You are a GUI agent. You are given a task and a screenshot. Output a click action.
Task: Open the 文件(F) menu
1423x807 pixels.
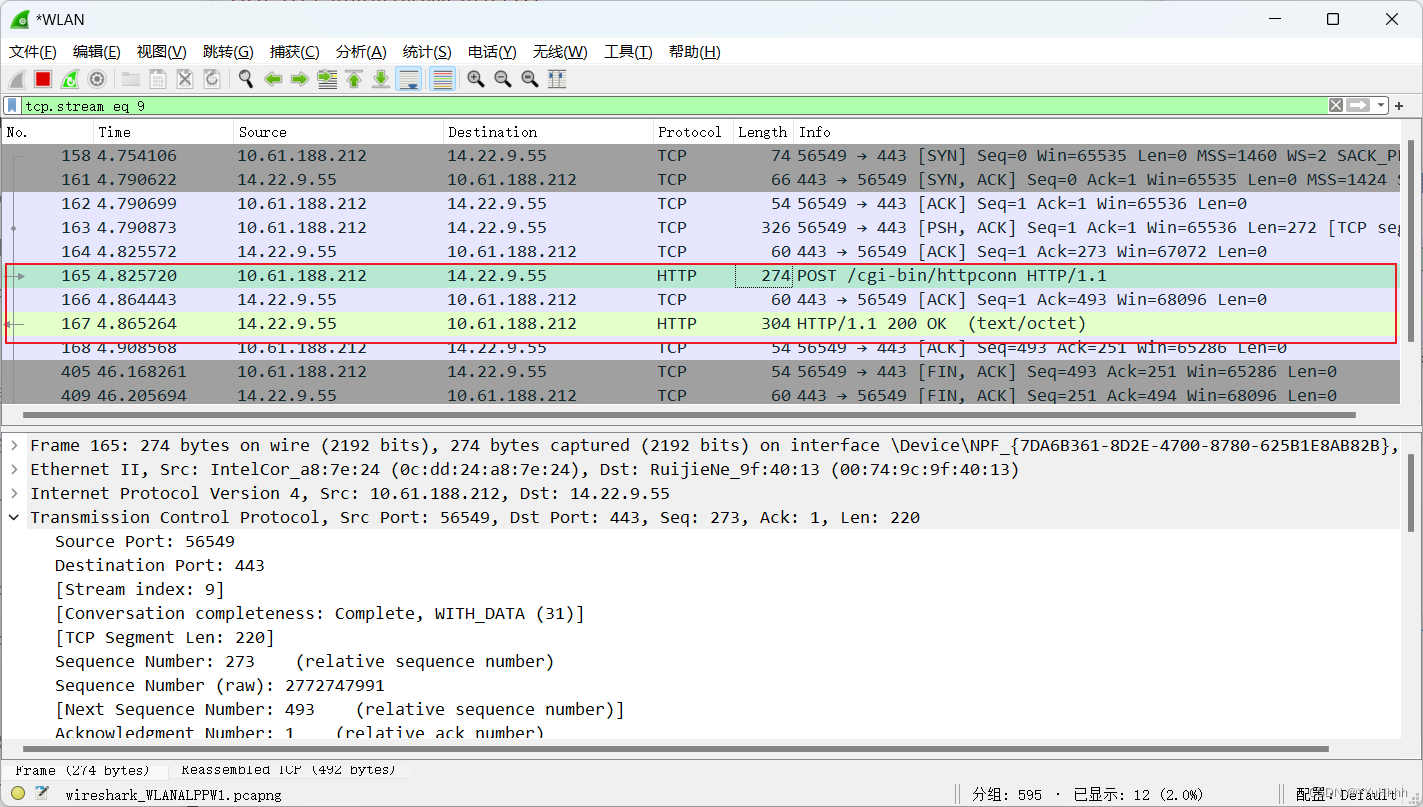click(x=33, y=52)
